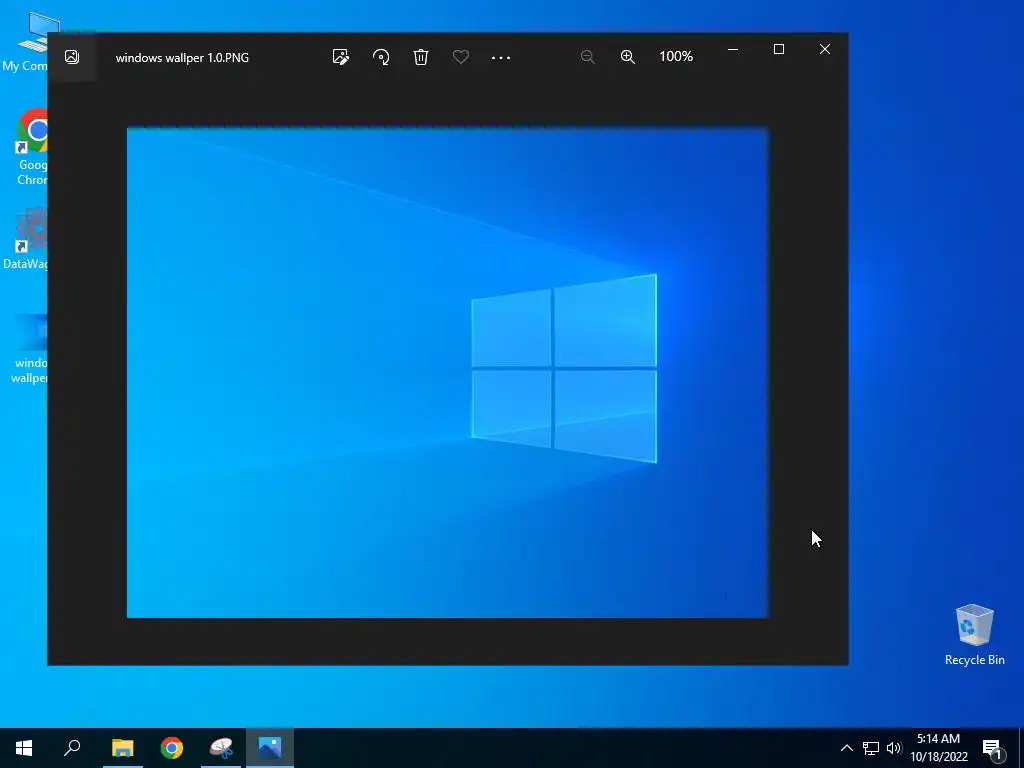Open the Photos collection icon in title bar
Screen dimensions: 1024x768
72,57
